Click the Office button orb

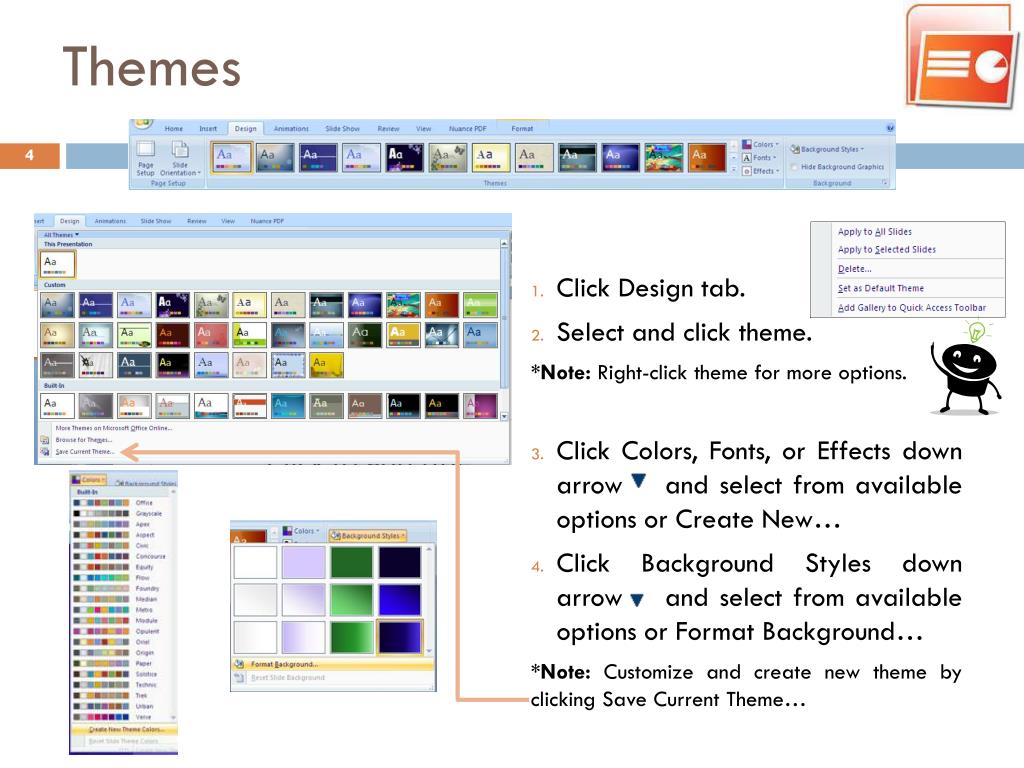point(143,123)
